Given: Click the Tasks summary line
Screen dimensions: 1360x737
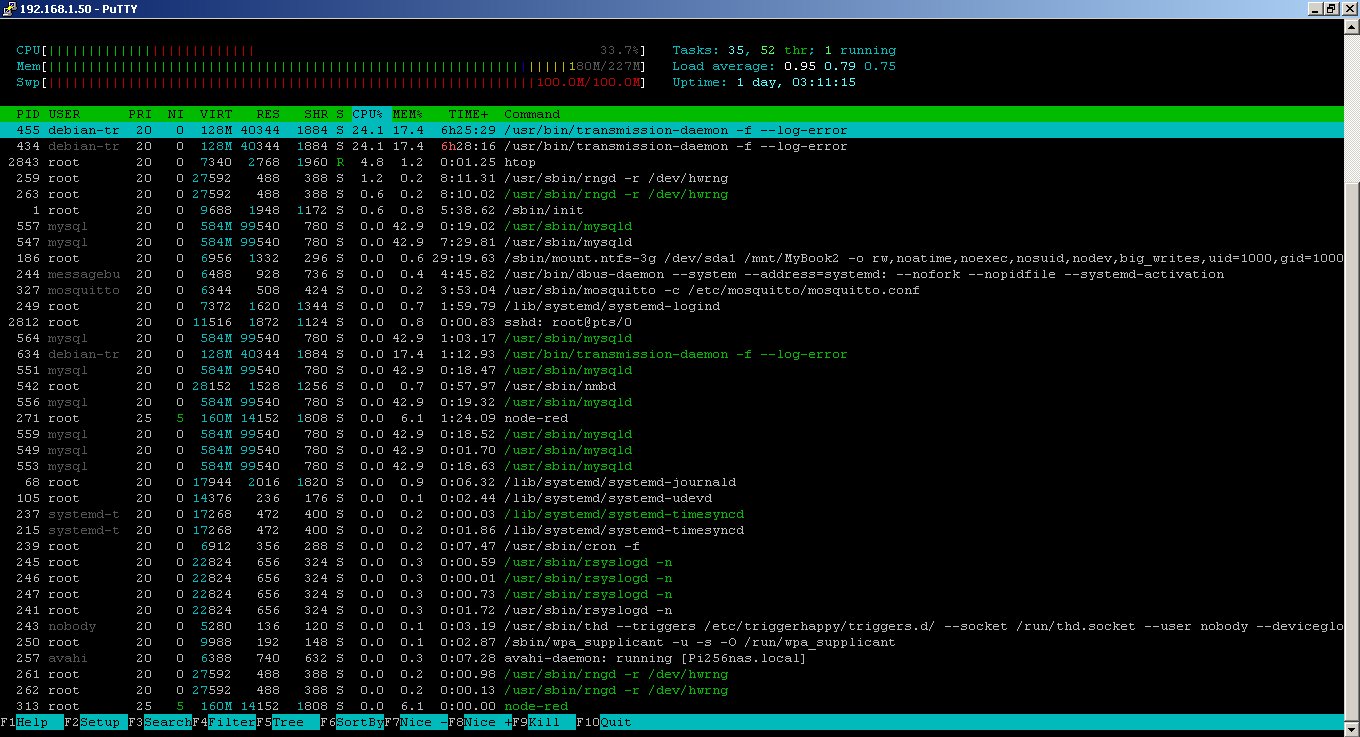Looking at the screenshot, I should (x=784, y=50).
